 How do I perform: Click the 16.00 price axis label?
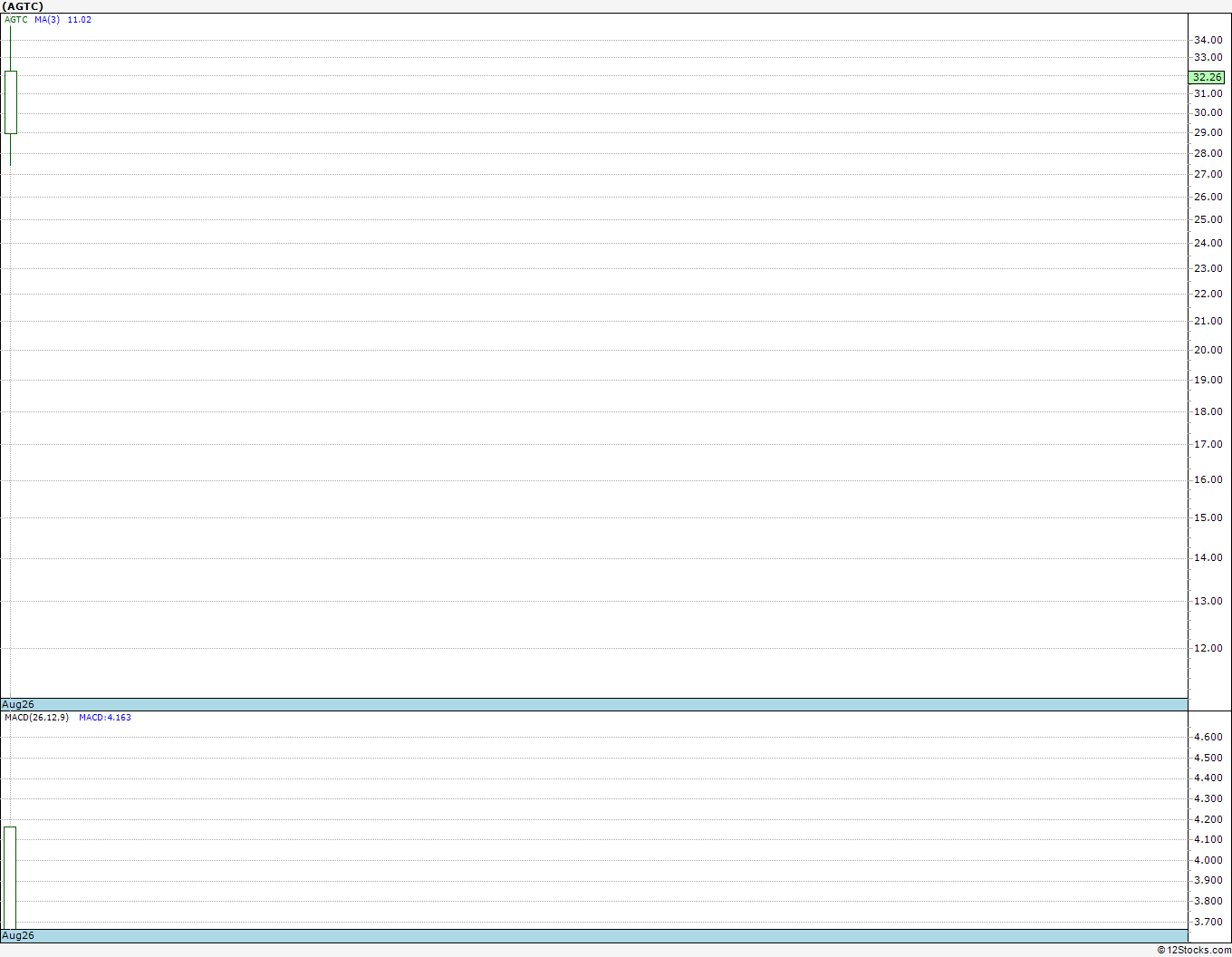[x=1208, y=479]
